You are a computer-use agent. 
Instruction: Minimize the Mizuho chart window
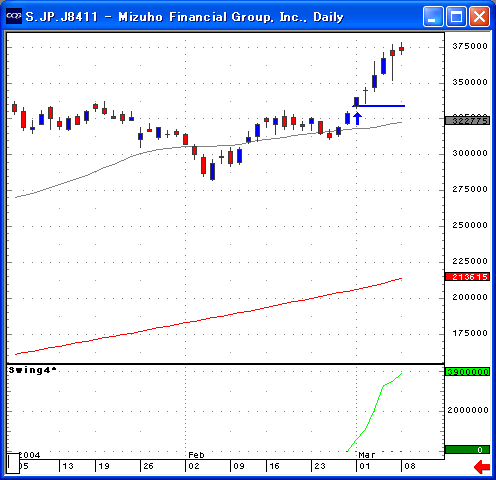pos(433,16)
